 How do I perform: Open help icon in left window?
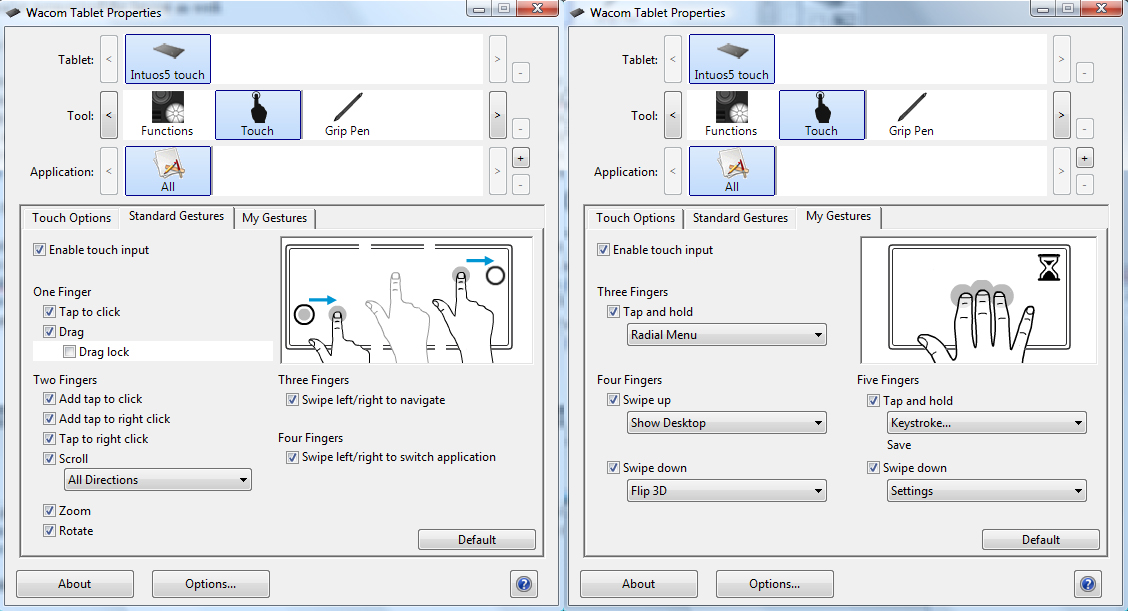(x=524, y=584)
